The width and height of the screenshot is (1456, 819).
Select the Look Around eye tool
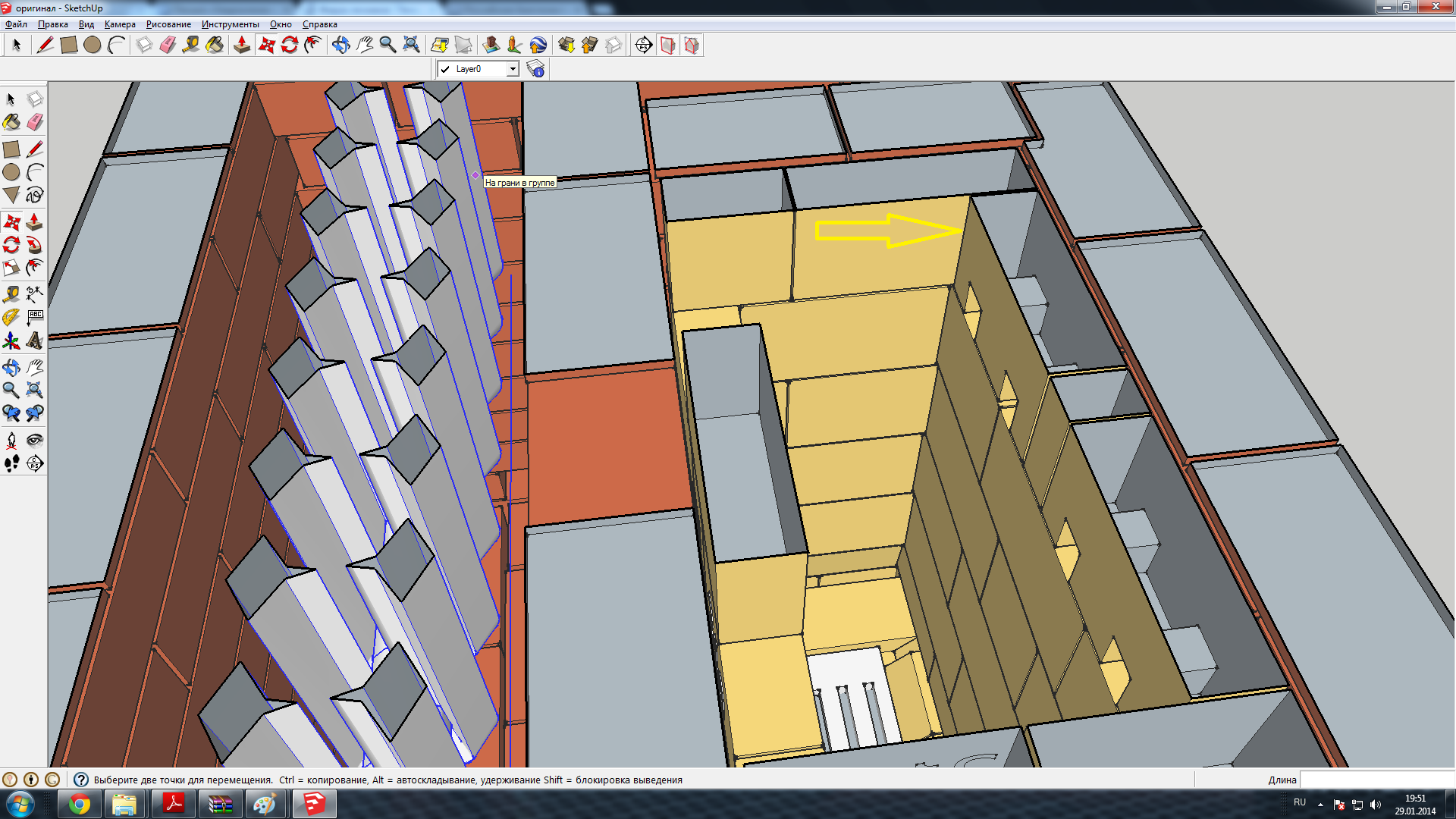pos(34,441)
